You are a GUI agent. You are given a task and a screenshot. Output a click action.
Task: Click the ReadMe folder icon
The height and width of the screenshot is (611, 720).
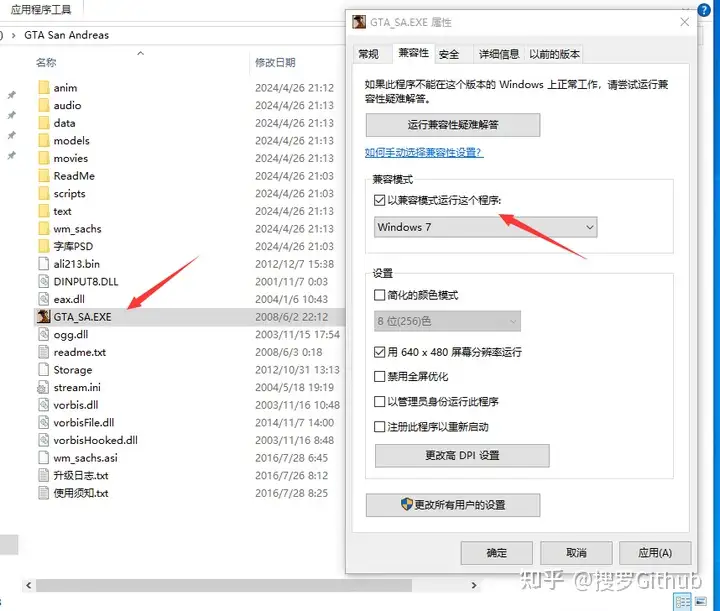(x=44, y=176)
